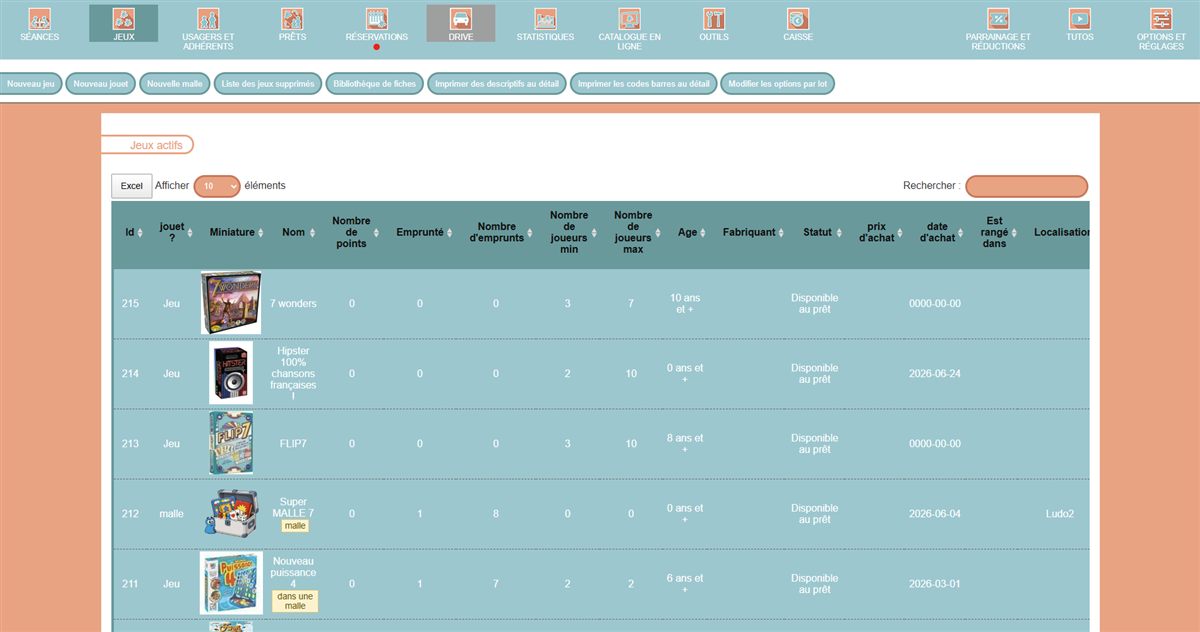This screenshot has height=632, width=1200.
Task: Open the Statistiques section icon
Action: coord(545,18)
